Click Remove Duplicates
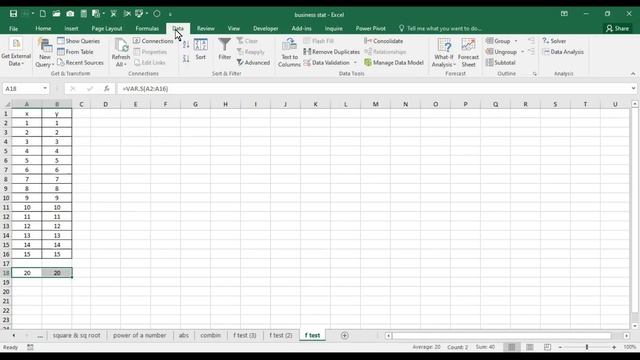This screenshot has width=640, height=360. tap(331, 52)
